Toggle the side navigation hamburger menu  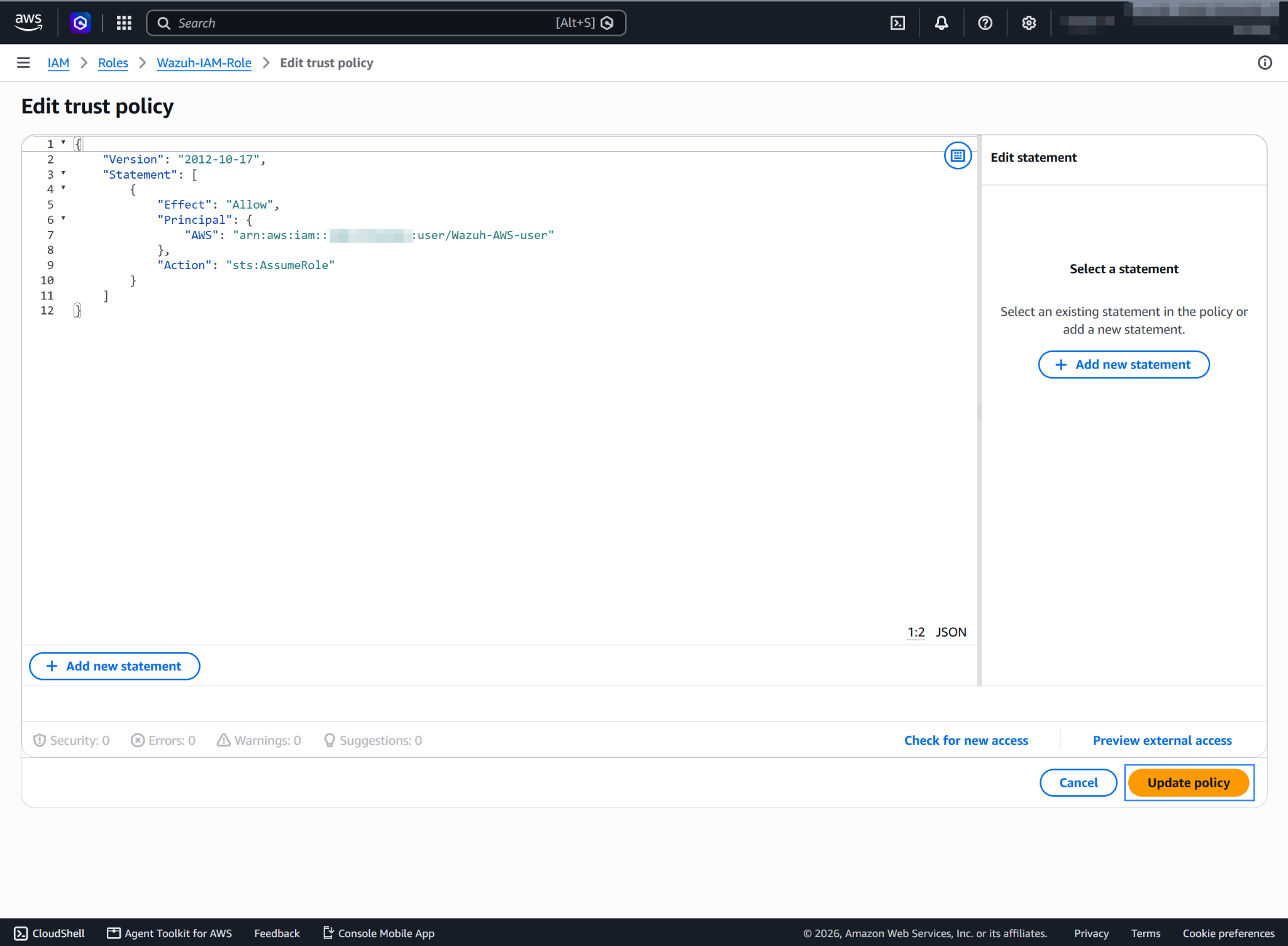coord(23,63)
